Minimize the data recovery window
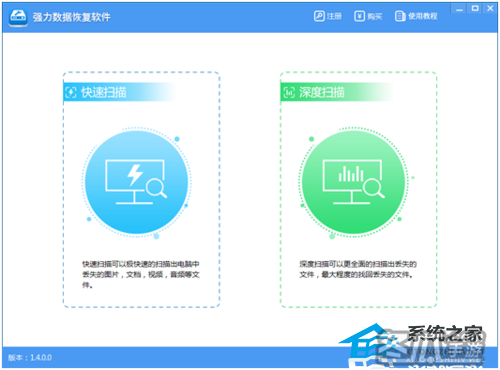500x370 pixels. [459, 9]
